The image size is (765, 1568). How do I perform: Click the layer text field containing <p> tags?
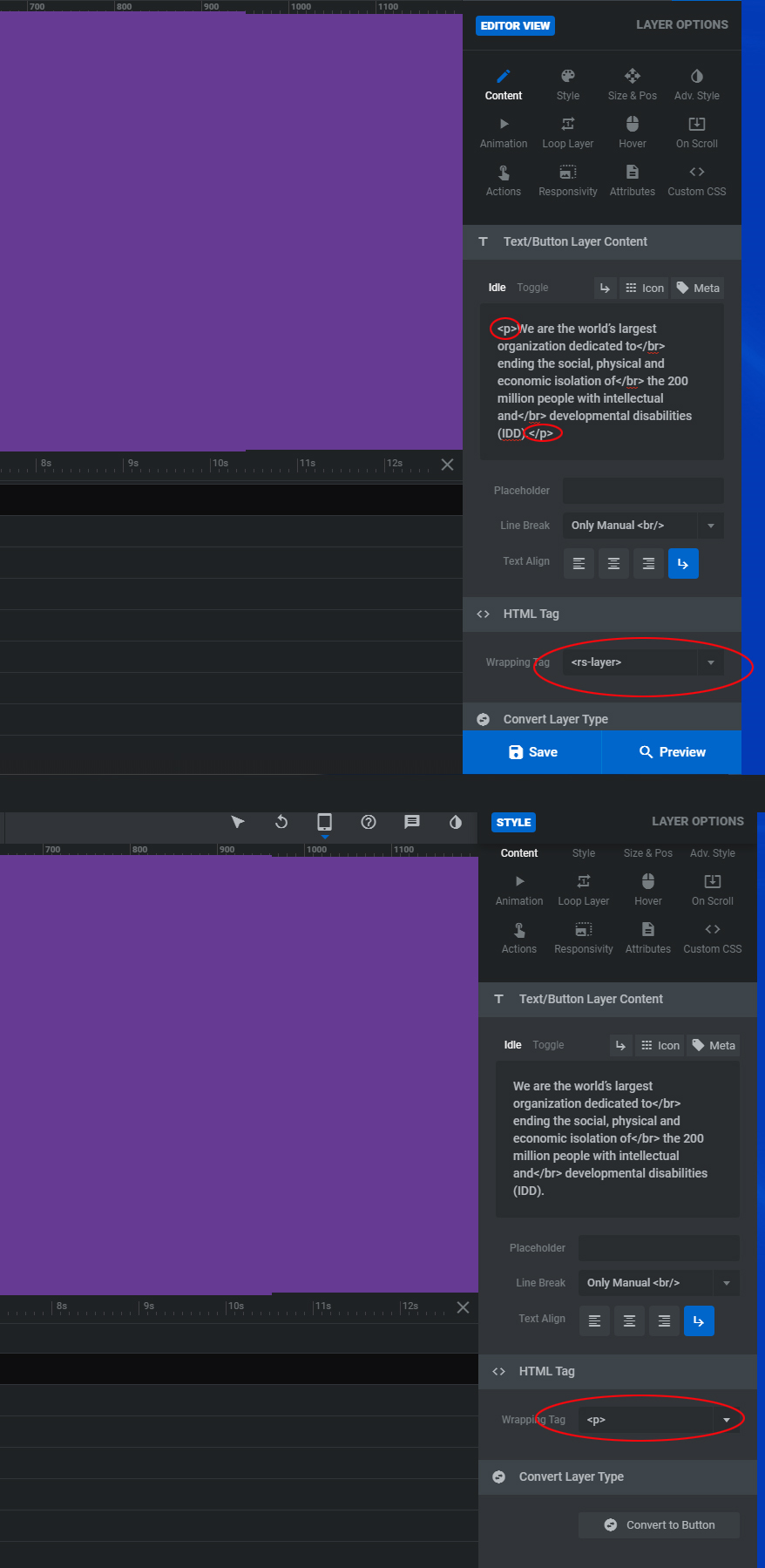(601, 381)
